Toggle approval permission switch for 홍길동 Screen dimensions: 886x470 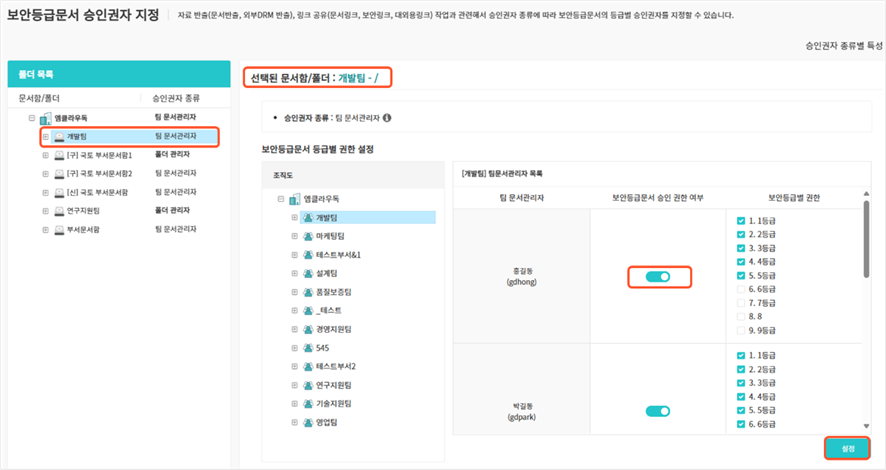point(657,276)
